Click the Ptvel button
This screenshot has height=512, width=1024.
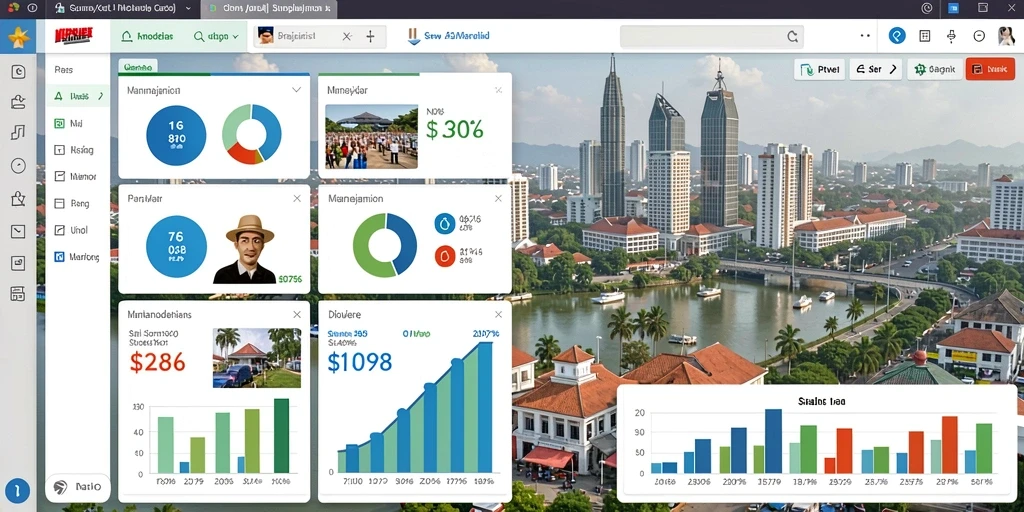click(820, 69)
